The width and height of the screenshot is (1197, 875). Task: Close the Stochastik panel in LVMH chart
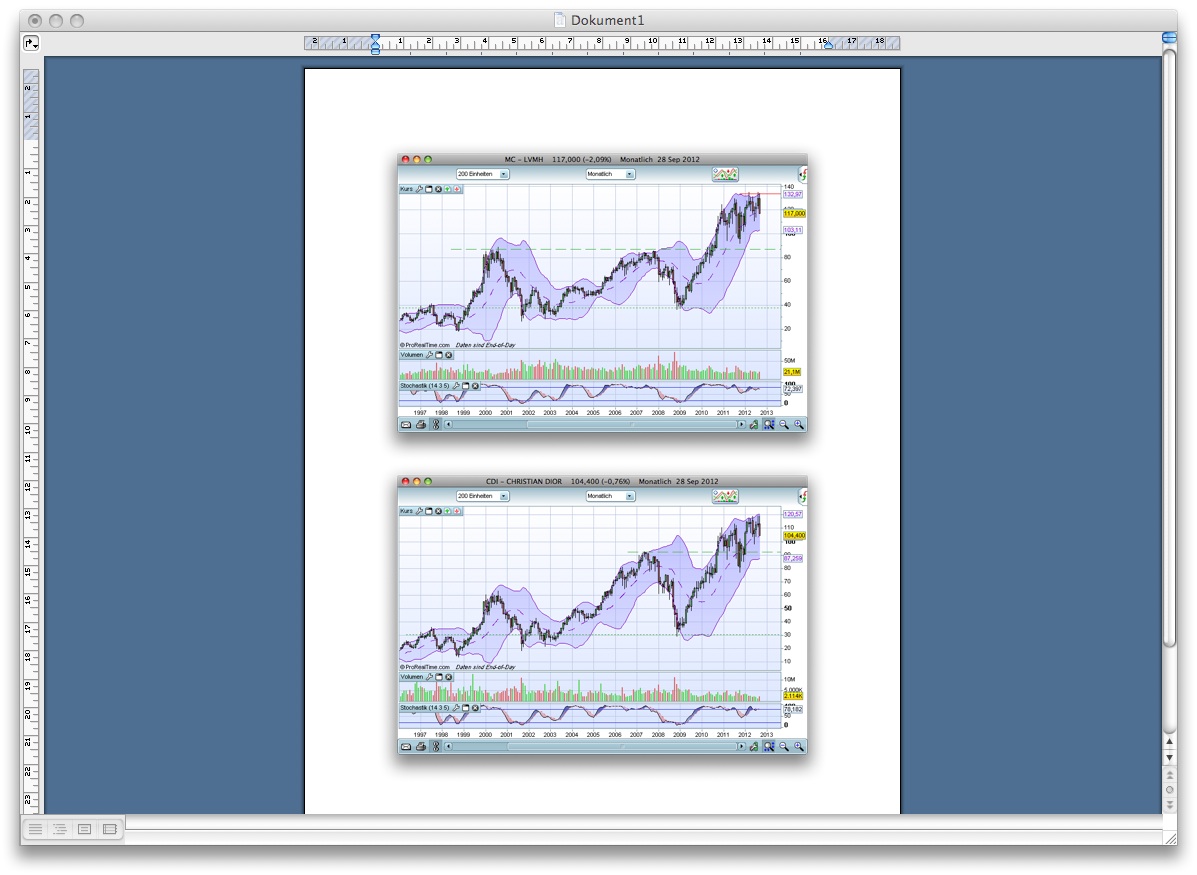[x=475, y=386]
